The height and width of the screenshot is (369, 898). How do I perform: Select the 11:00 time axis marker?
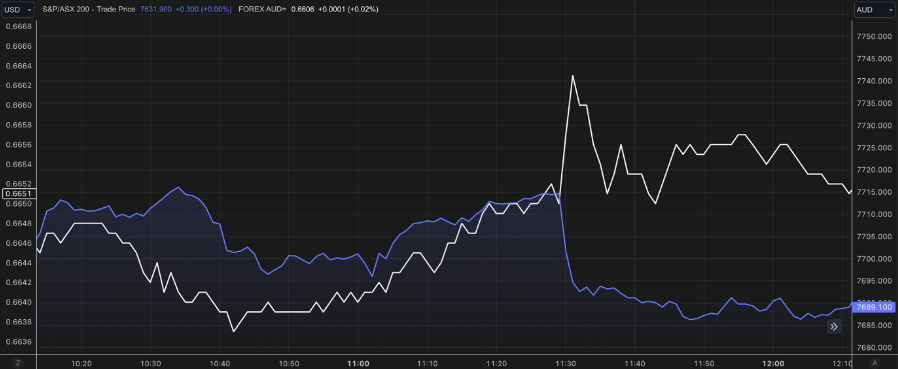tap(358, 363)
